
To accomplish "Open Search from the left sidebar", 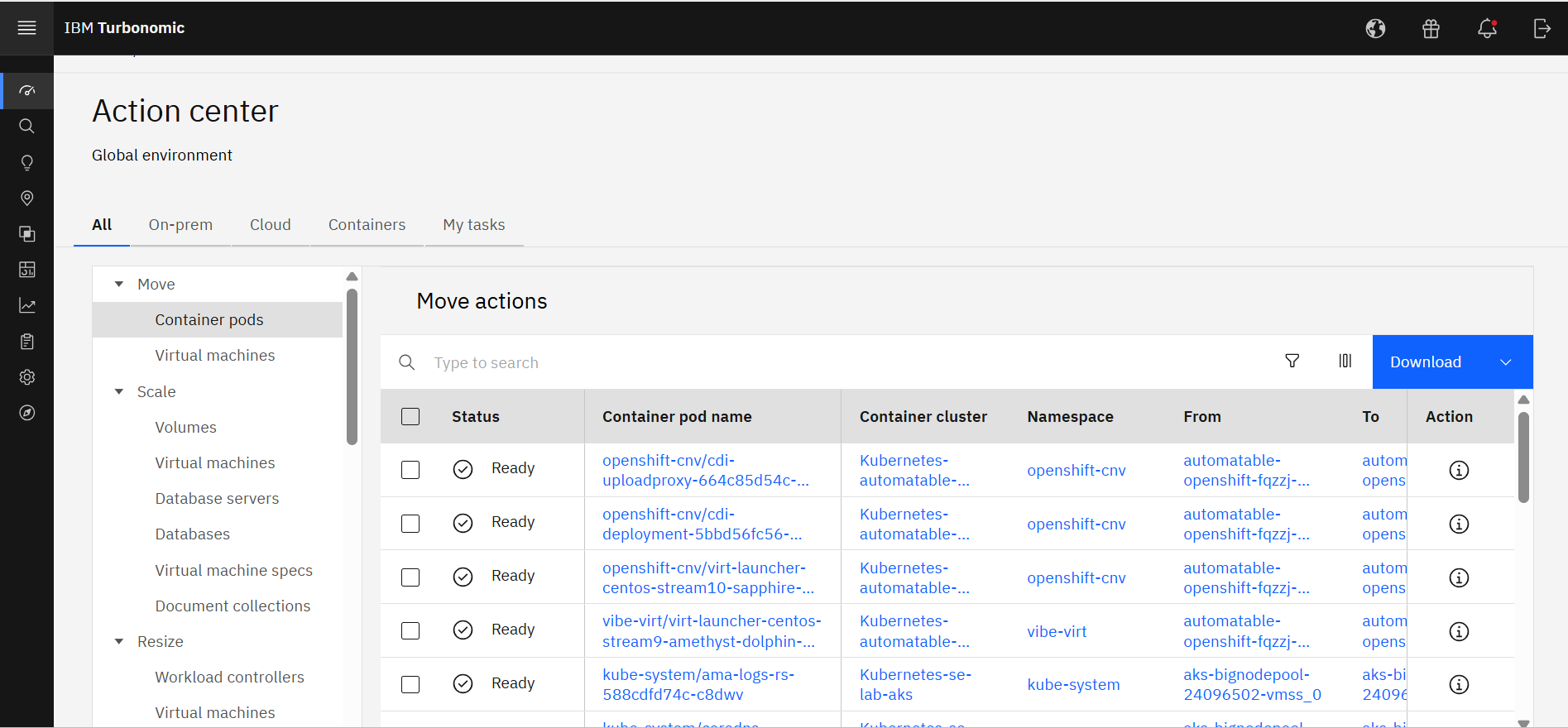I will point(26,127).
